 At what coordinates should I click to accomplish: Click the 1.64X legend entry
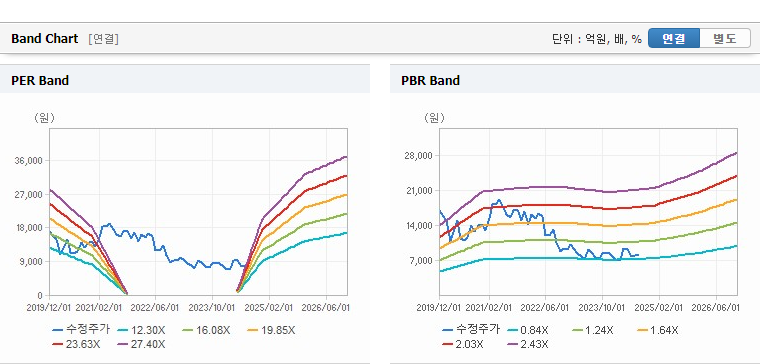pyautogui.click(x=658, y=330)
